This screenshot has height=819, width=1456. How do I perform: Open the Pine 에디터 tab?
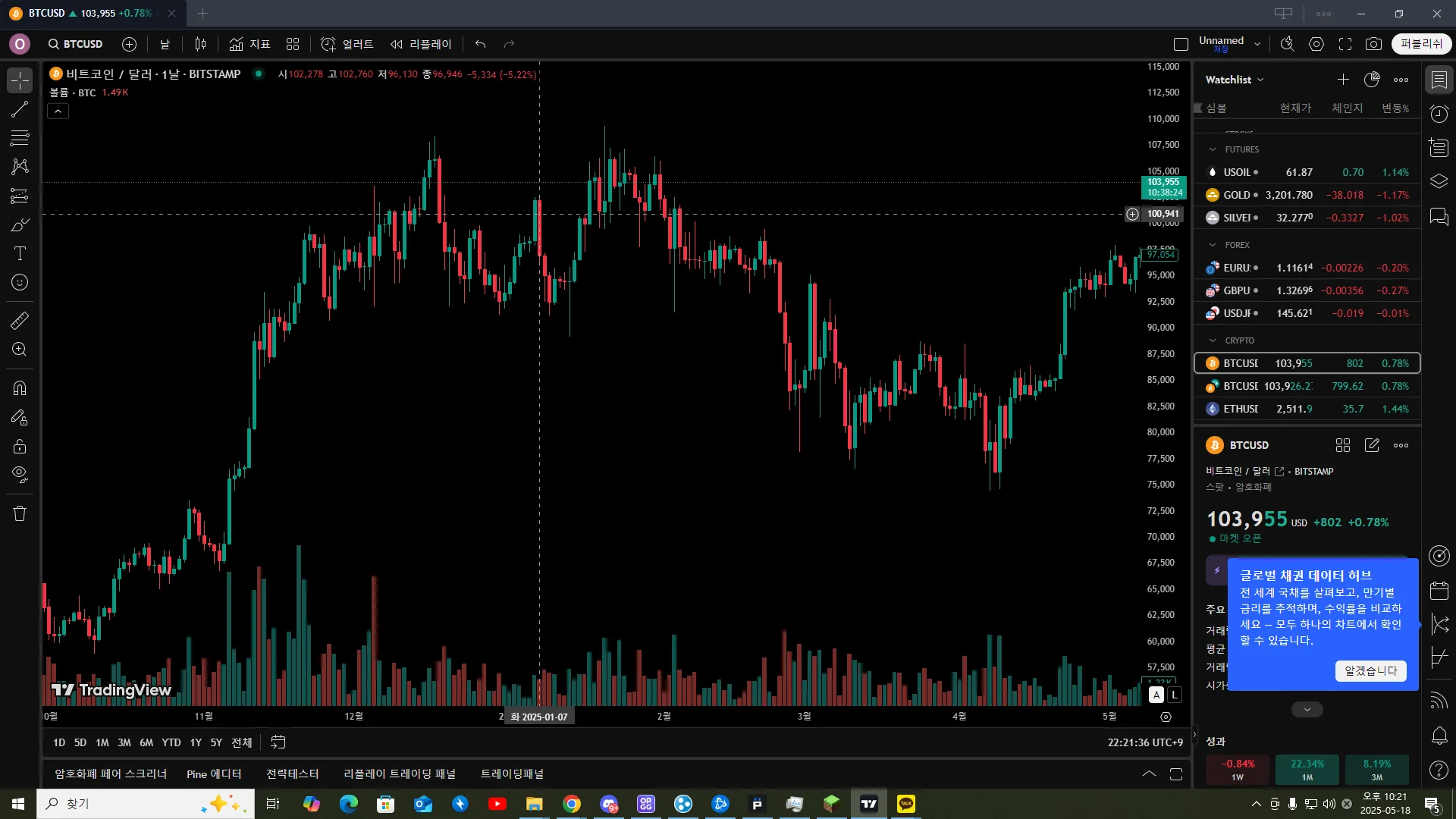tap(214, 773)
